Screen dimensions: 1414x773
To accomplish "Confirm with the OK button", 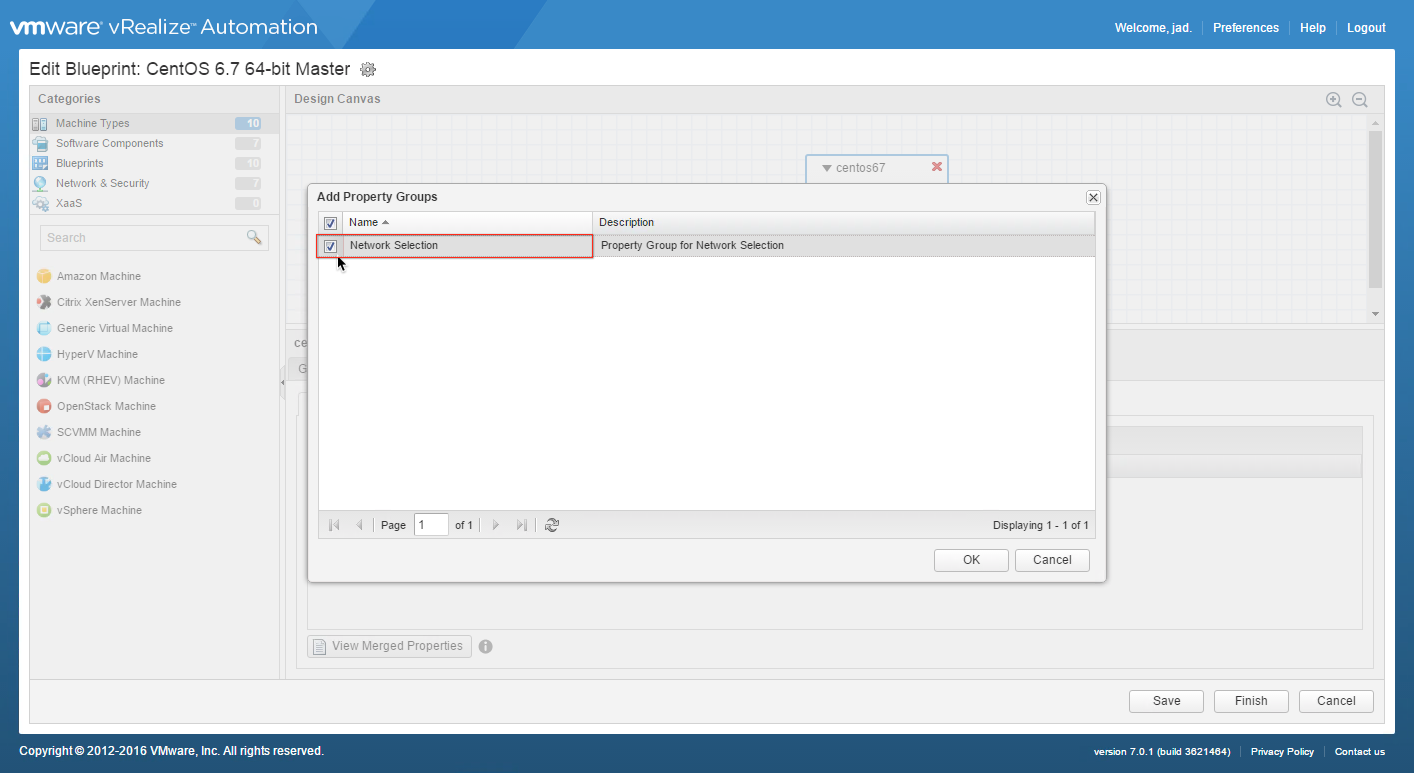I will 971,560.
